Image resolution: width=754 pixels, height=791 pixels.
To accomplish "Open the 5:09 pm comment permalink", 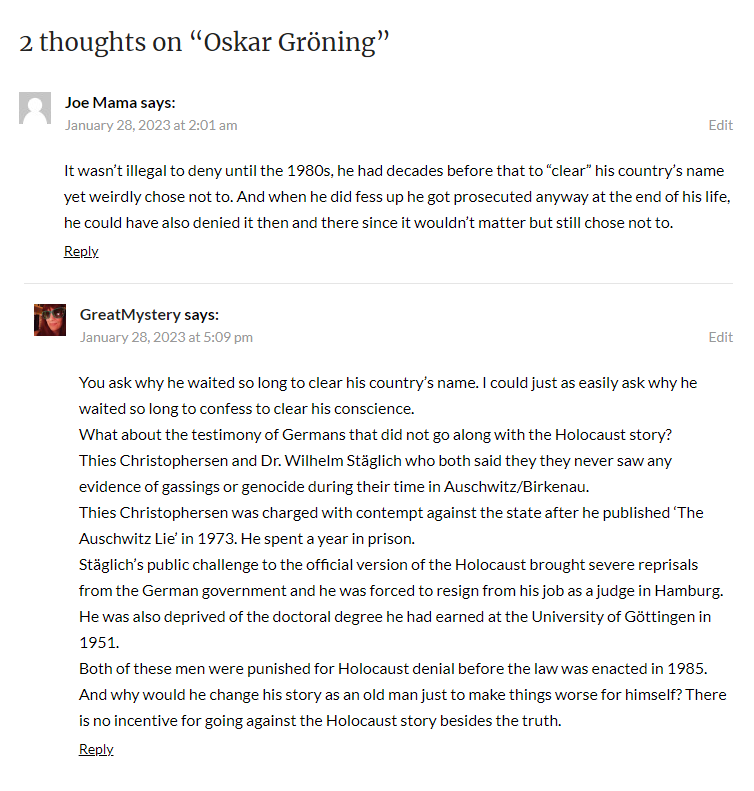I will tap(166, 337).
